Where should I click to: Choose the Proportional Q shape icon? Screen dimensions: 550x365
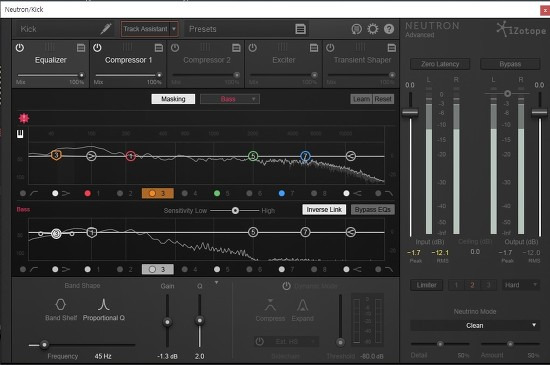click(103, 304)
